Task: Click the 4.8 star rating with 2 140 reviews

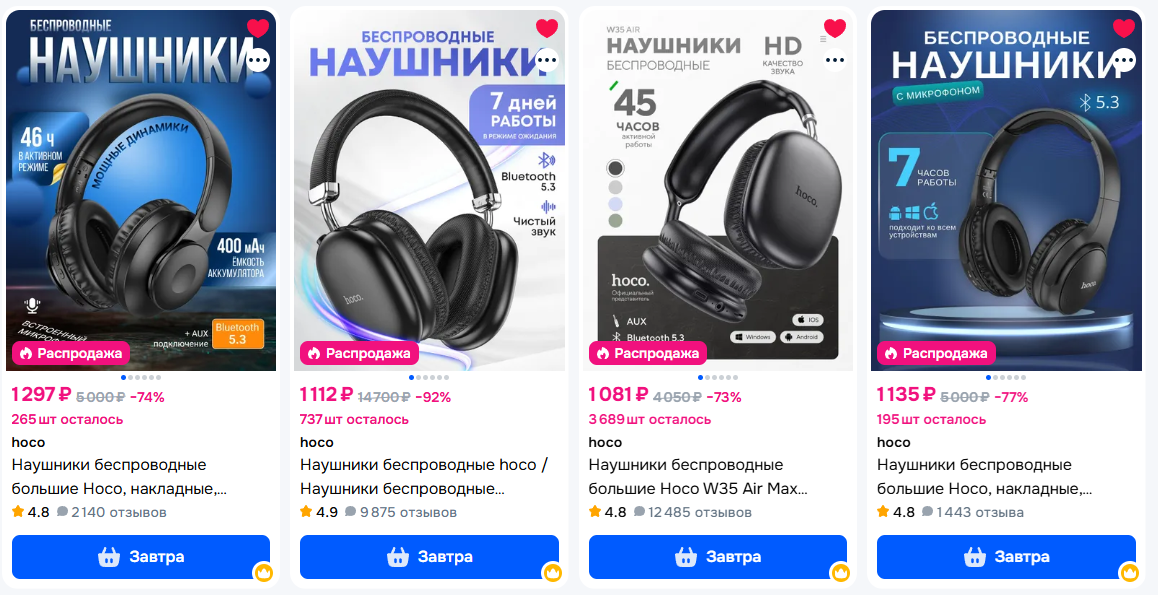Action: (30, 512)
